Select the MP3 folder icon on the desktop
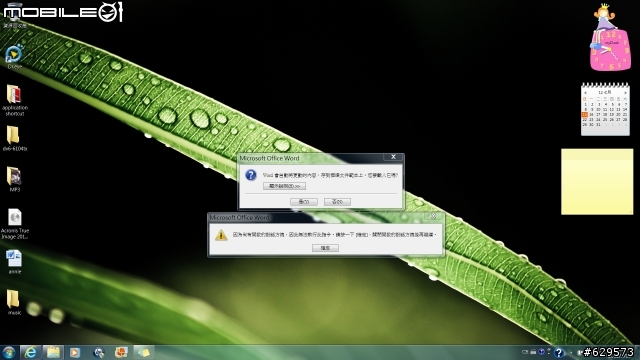The image size is (640, 360). [x=14, y=179]
